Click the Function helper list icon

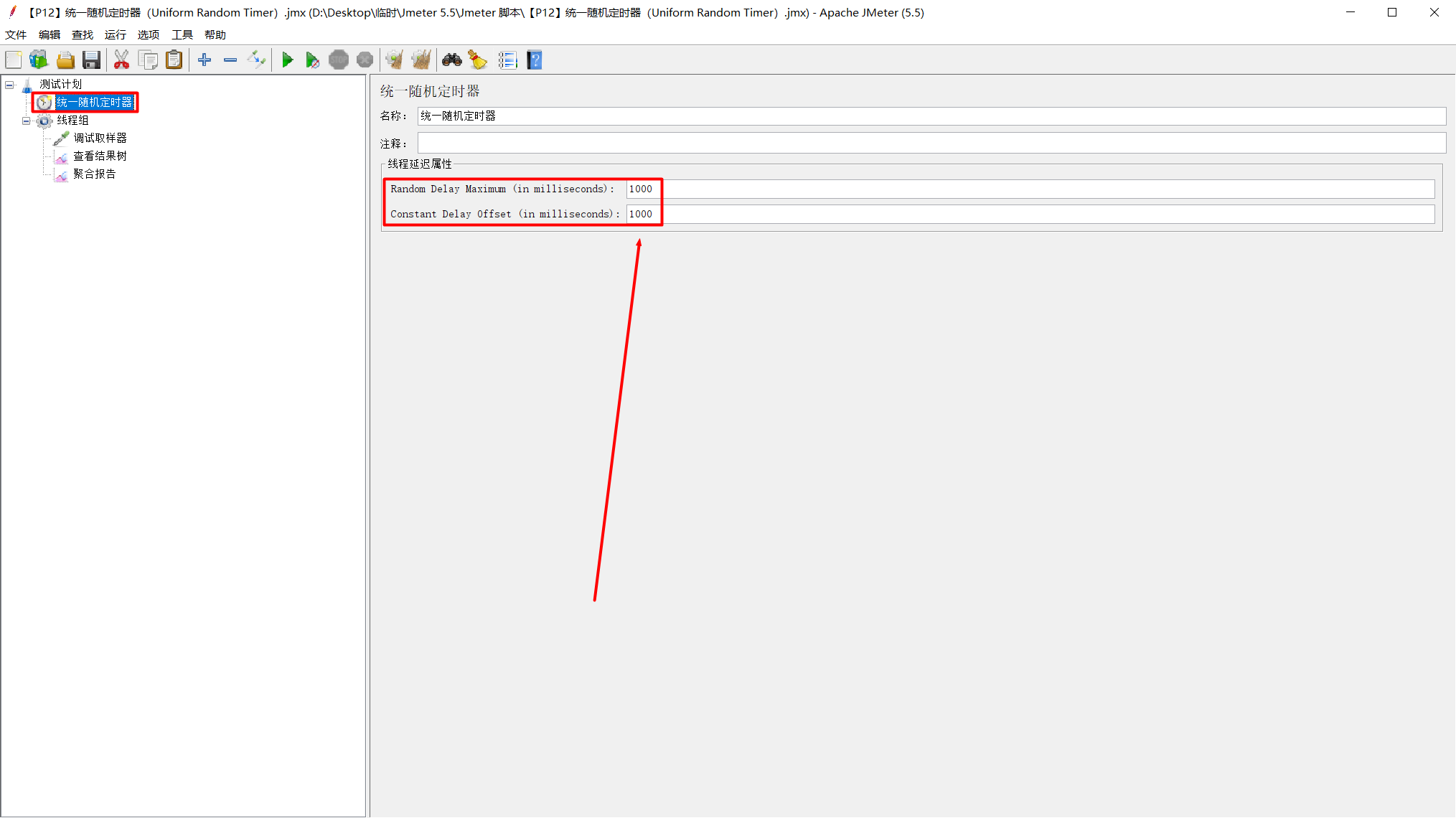click(x=507, y=60)
